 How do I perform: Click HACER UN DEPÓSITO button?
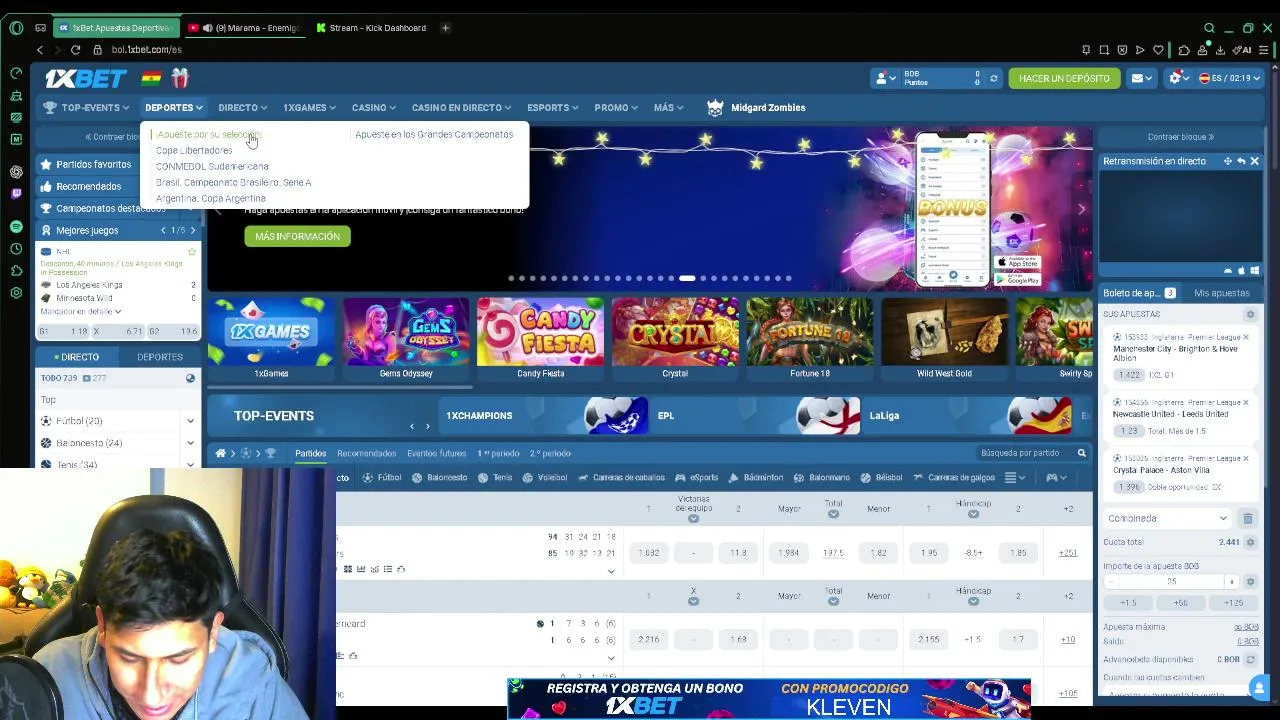tap(1064, 78)
